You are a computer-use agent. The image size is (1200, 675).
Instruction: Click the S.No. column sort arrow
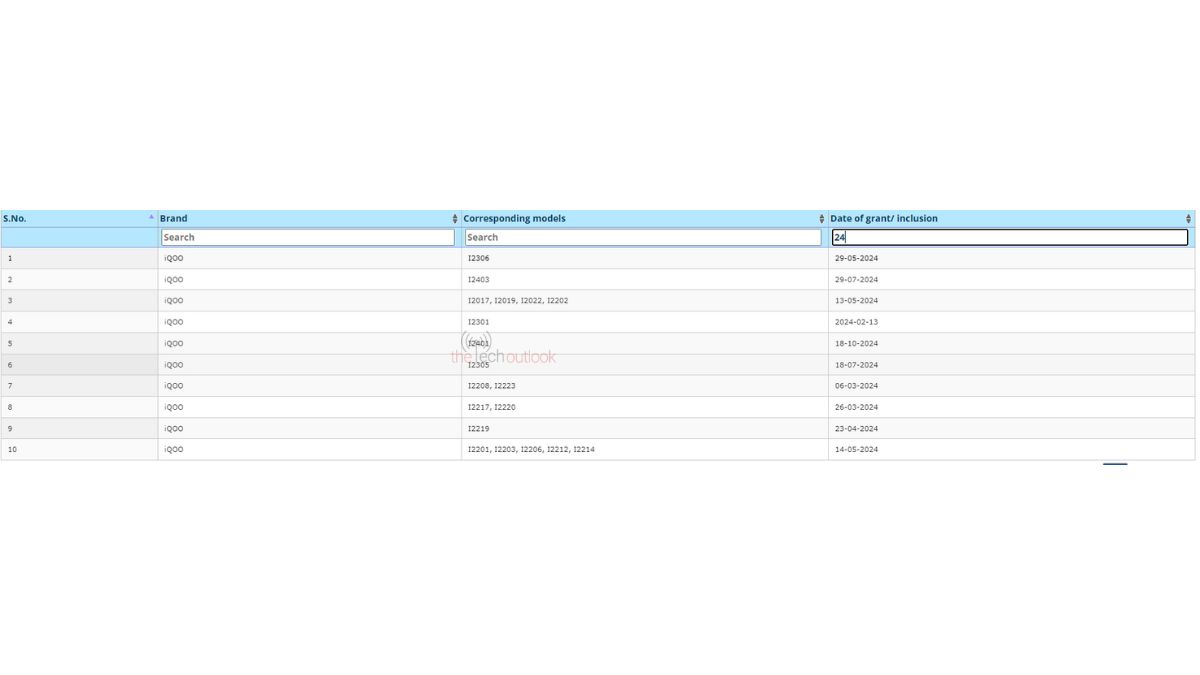tap(151, 217)
